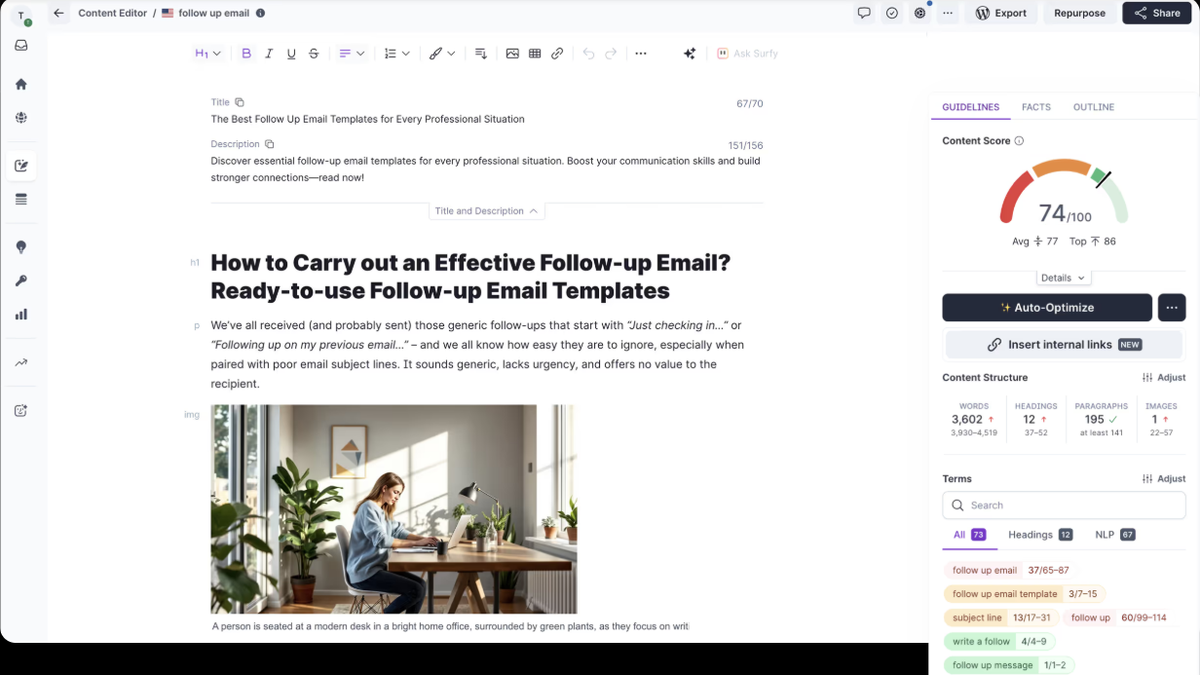
Task: Click the Repurpose button
Action: tap(1080, 13)
